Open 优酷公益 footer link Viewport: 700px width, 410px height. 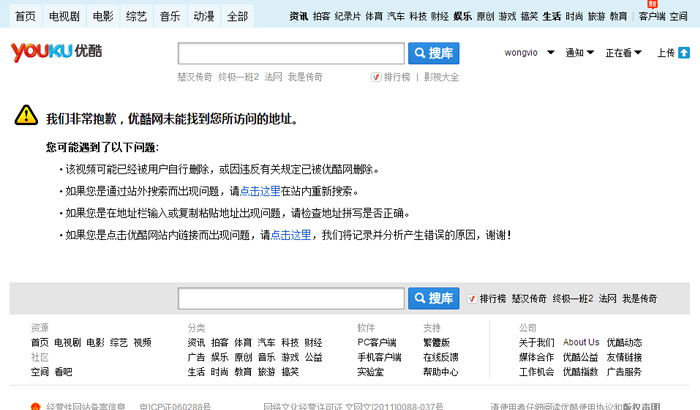580,357
